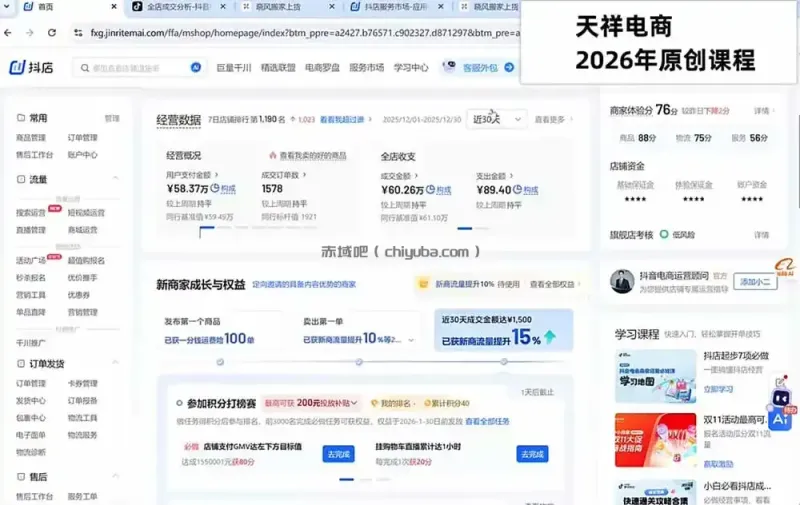Click the first 去完成 button for GMV task
This screenshot has height=505, width=800.
pyautogui.click(x=338, y=454)
